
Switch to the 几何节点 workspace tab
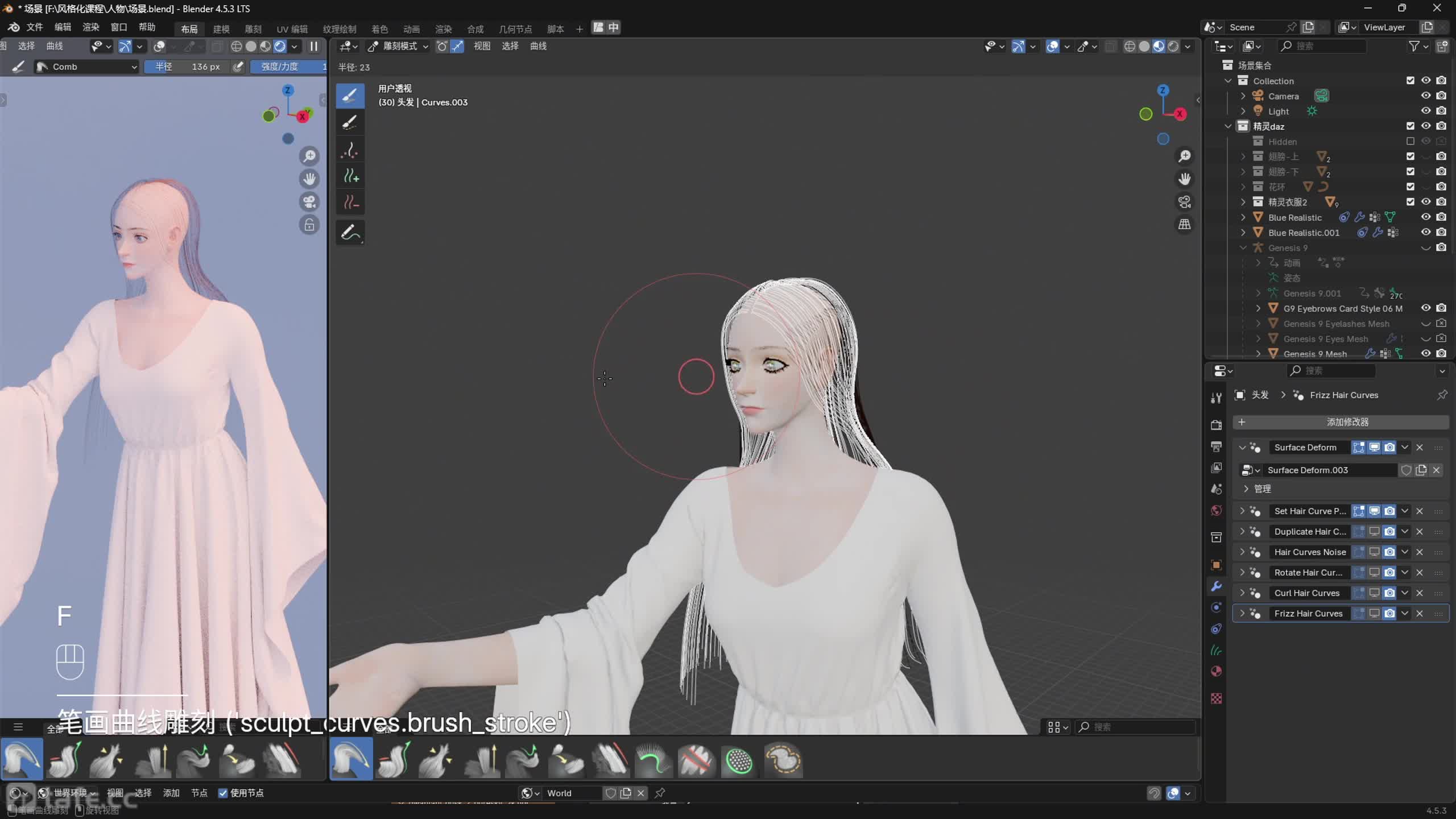[515, 29]
